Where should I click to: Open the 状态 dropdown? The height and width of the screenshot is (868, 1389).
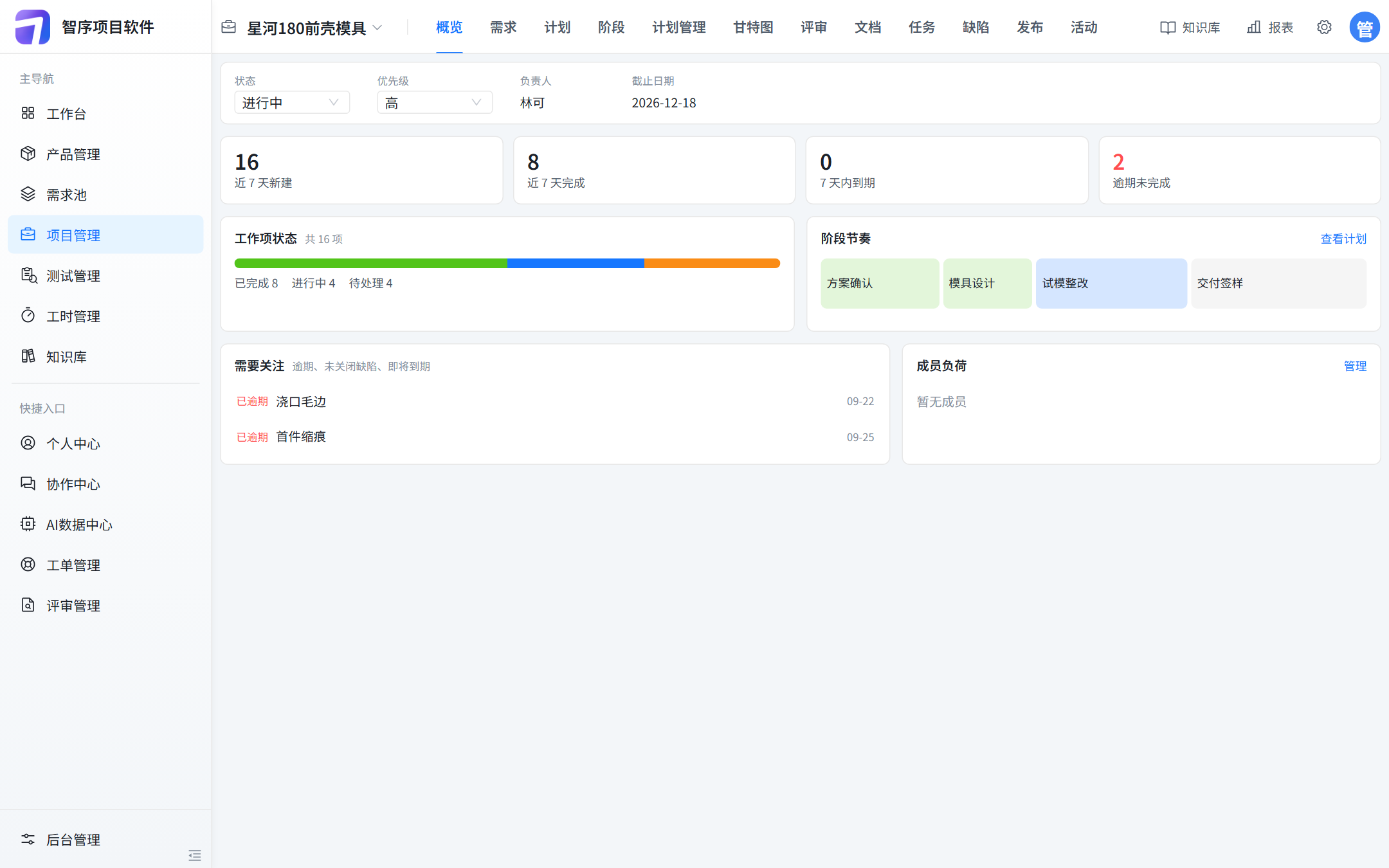pos(292,103)
